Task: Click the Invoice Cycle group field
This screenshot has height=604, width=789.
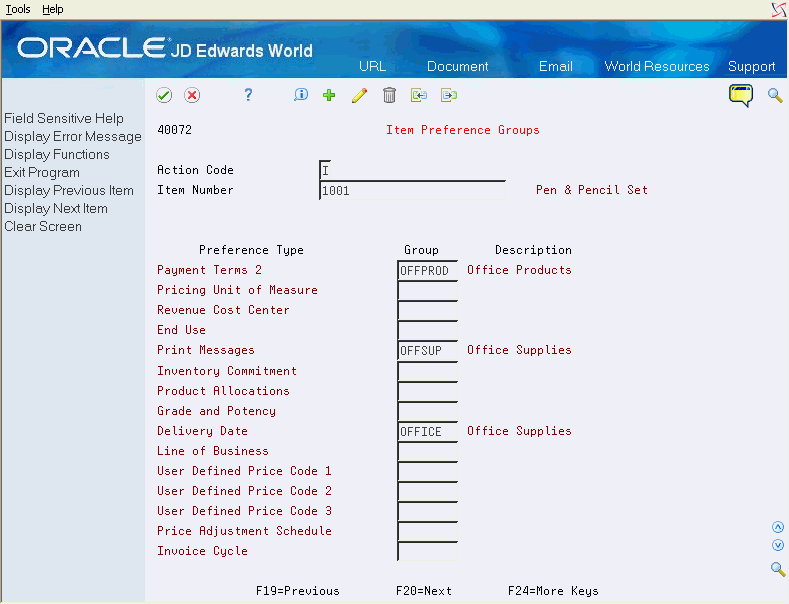Action: click(427, 552)
